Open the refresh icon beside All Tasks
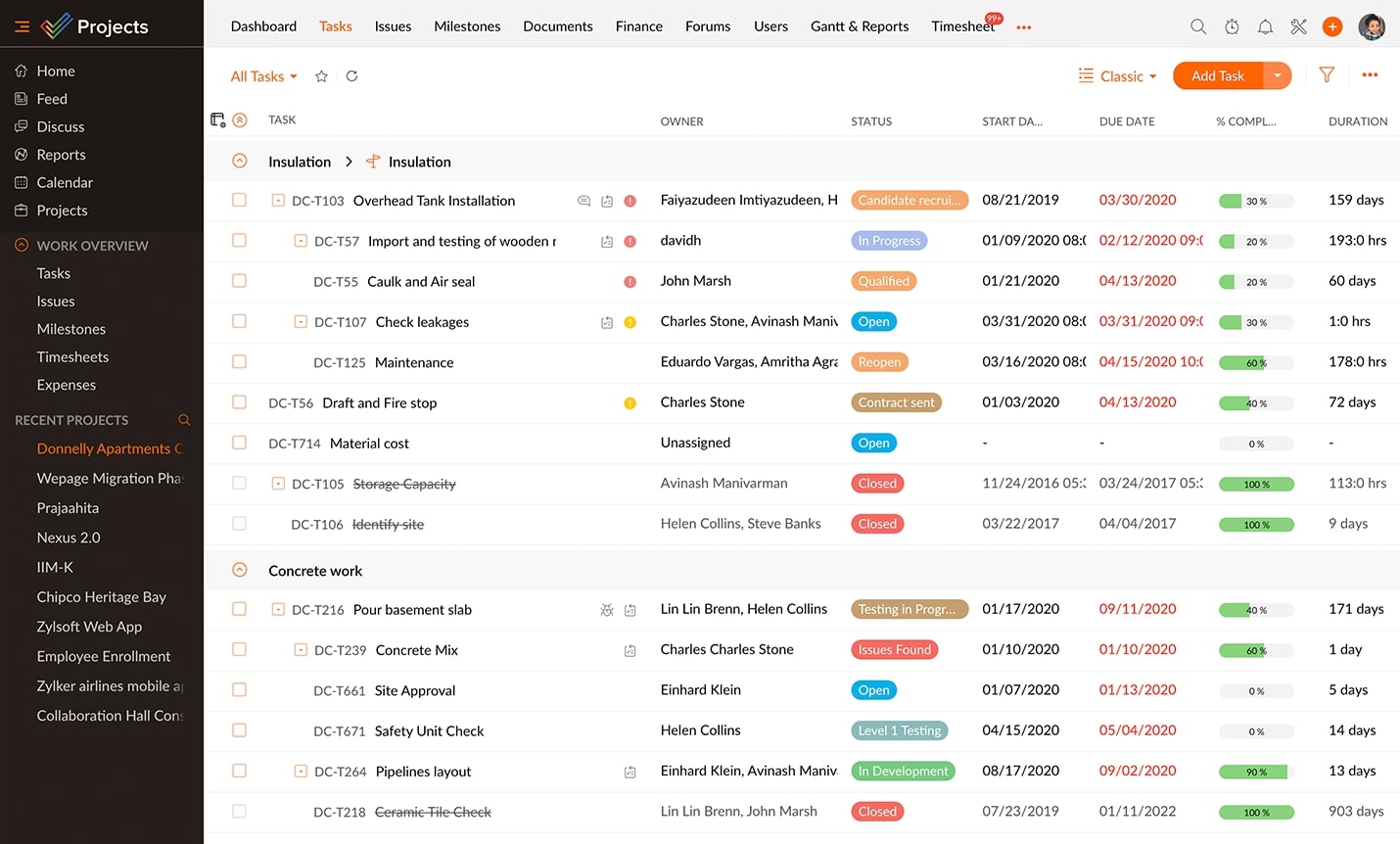 [x=351, y=75]
